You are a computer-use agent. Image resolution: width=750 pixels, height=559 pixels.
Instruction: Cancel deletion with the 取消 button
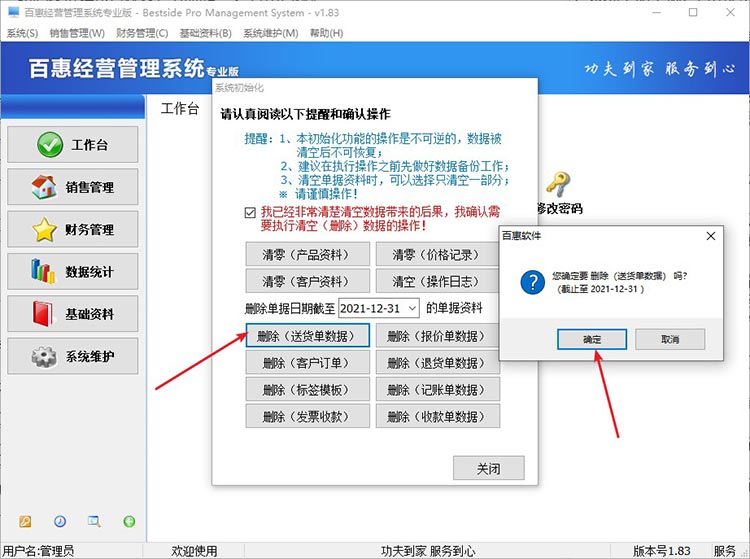[x=670, y=339]
